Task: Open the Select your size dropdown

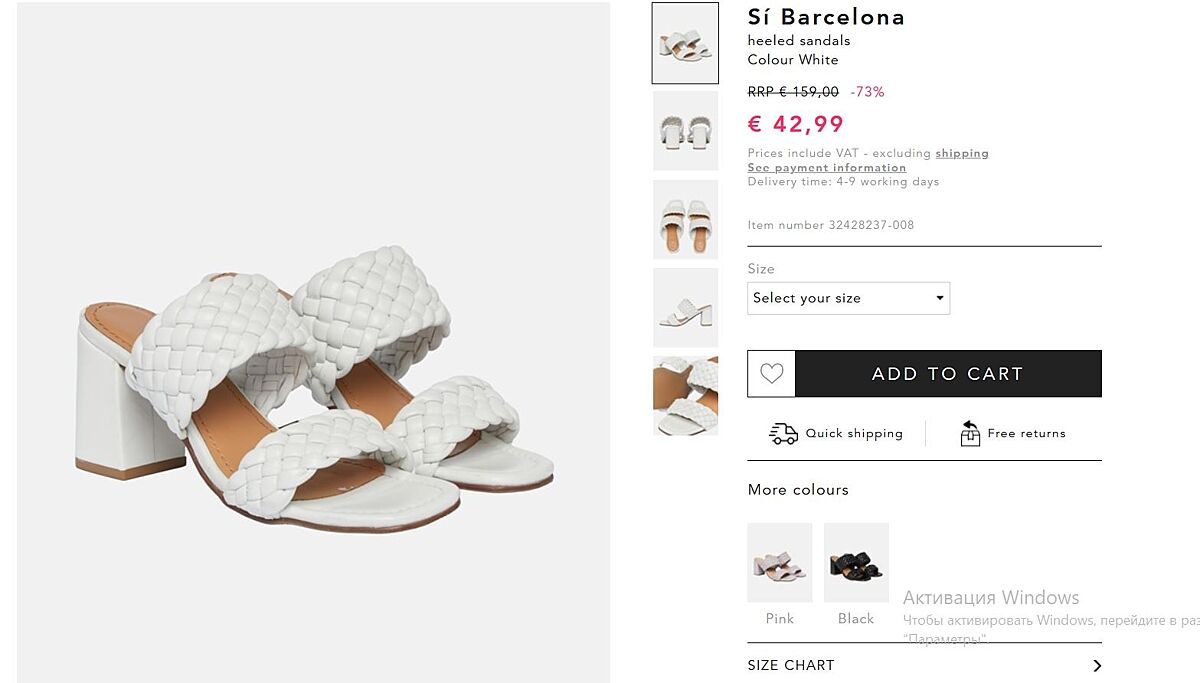Action: tap(847, 298)
